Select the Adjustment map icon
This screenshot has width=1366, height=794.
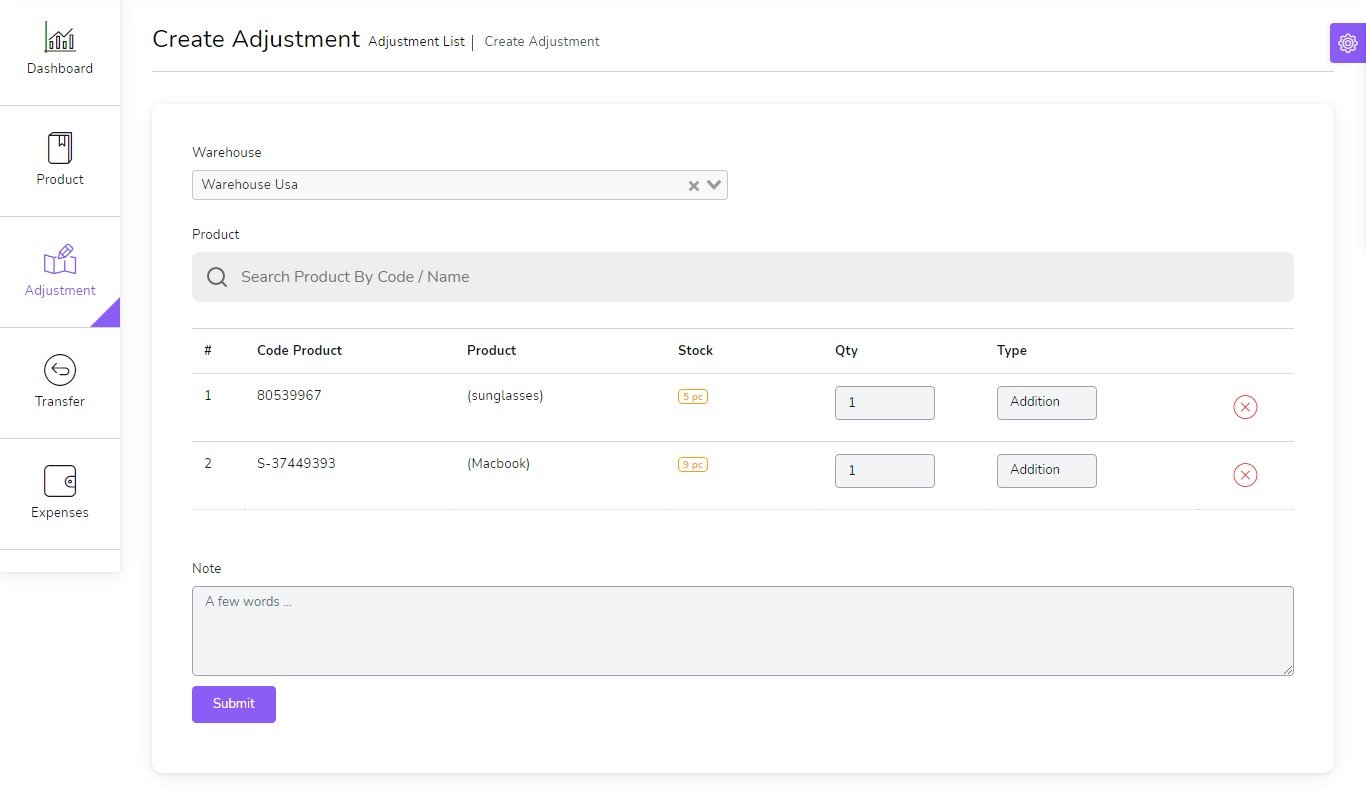(x=60, y=260)
